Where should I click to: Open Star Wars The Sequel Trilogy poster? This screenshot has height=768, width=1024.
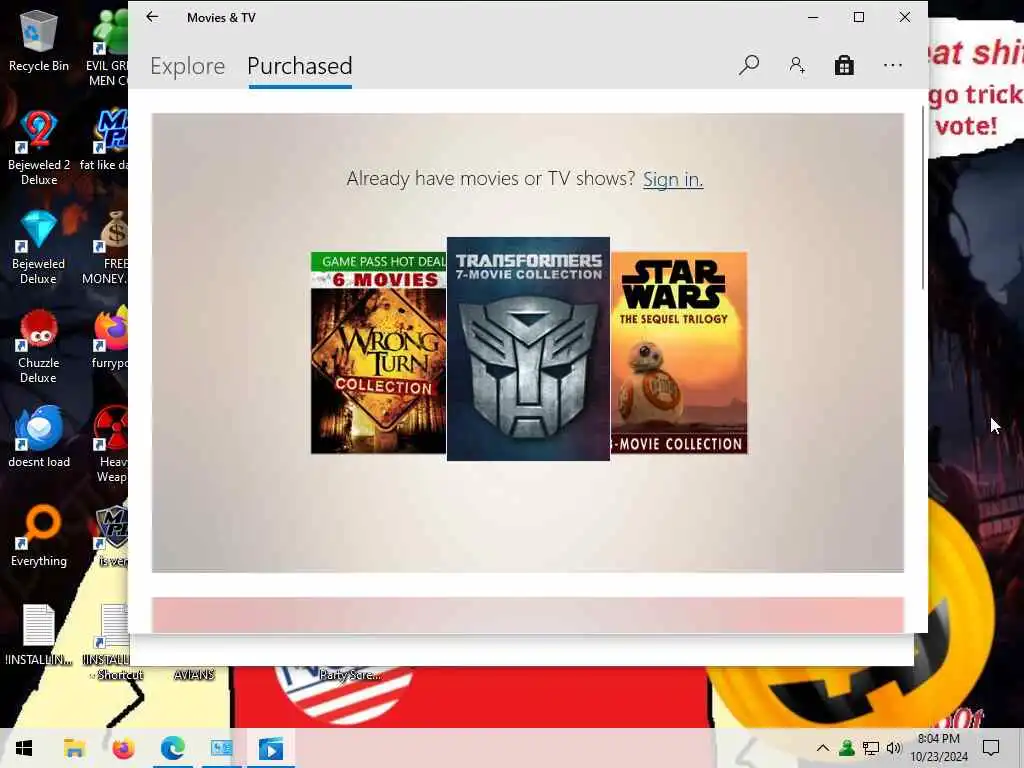point(679,353)
